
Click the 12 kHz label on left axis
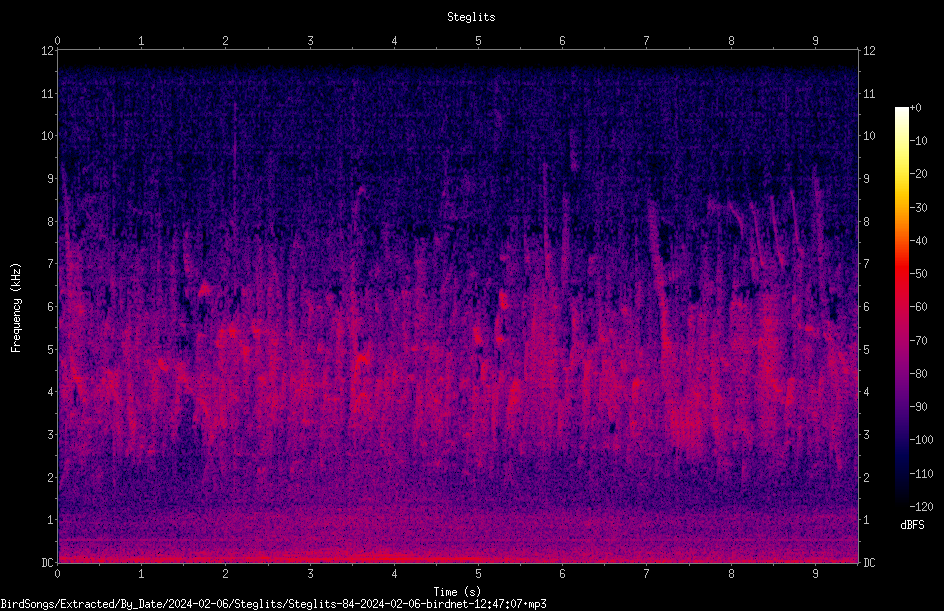[x=48, y=51]
